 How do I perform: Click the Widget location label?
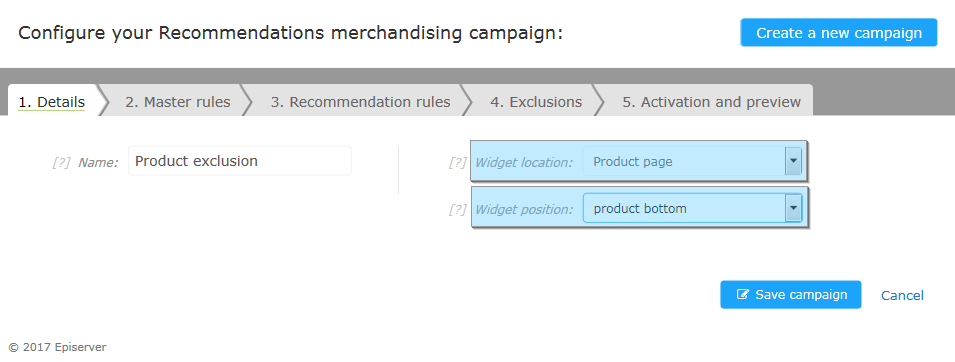coord(524,163)
